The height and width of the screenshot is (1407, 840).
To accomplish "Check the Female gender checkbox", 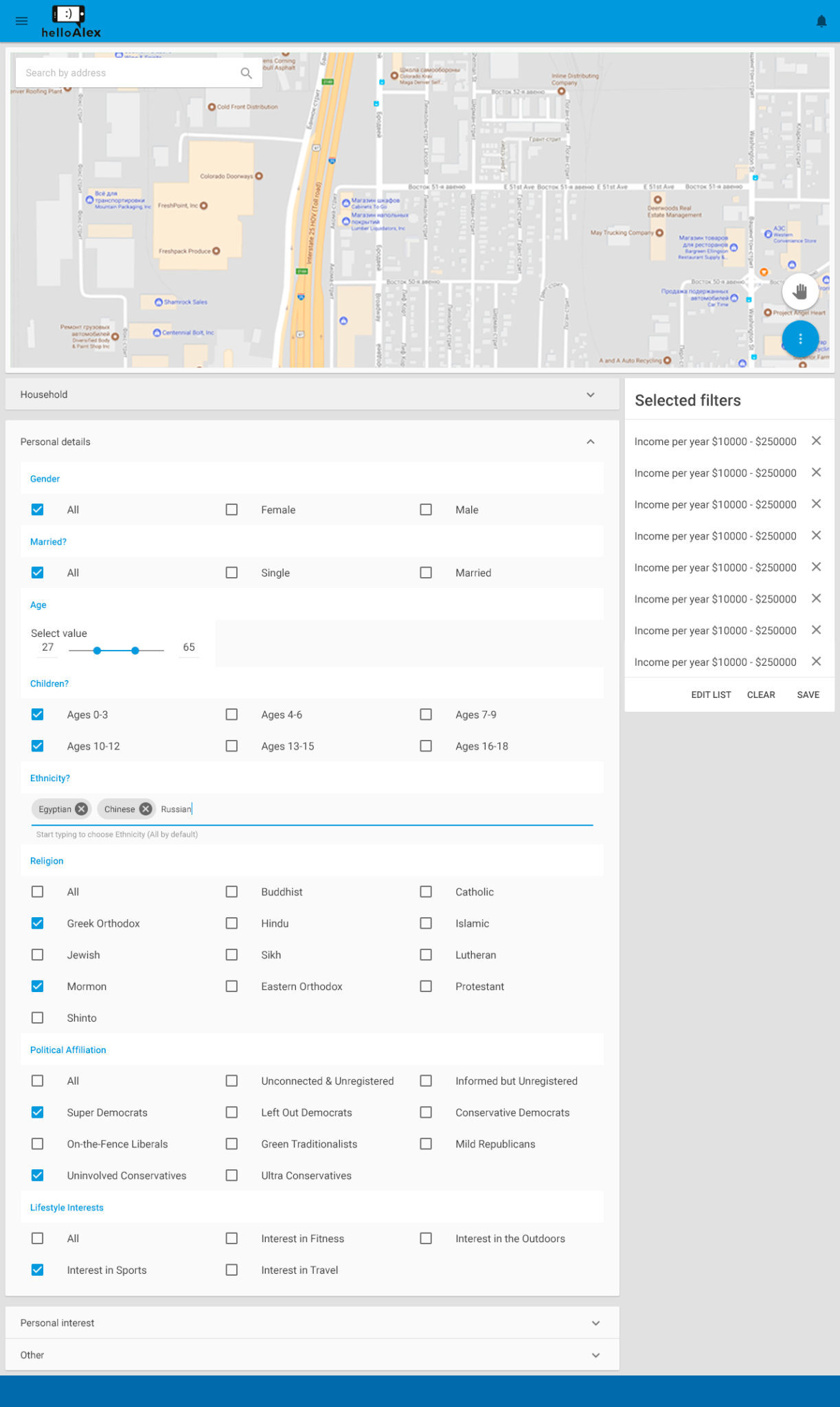I will pos(232,510).
